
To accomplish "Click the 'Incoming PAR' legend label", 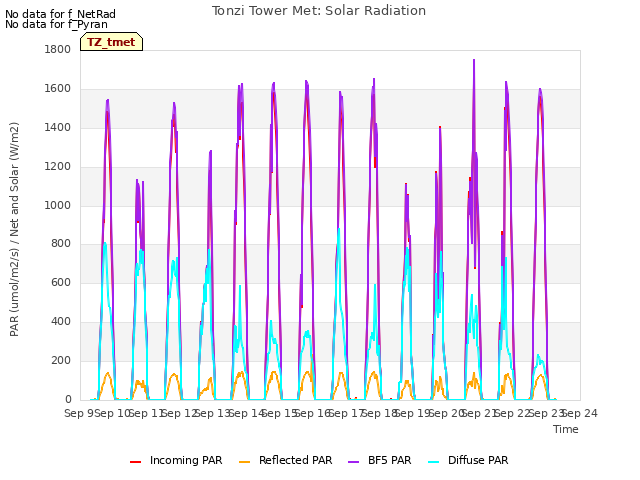I will pyautogui.click(x=186, y=460).
